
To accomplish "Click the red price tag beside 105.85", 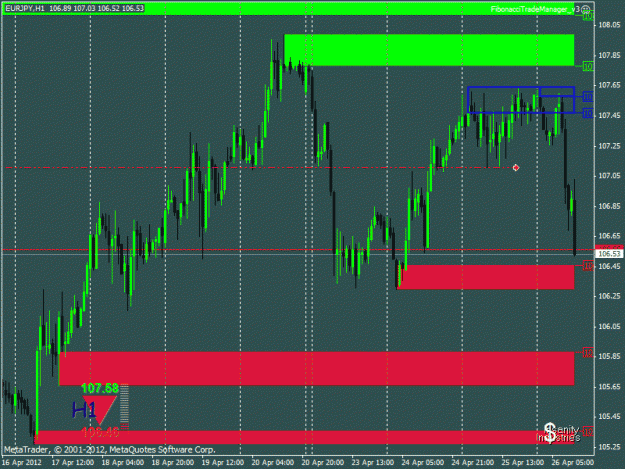I will coord(588,352).
